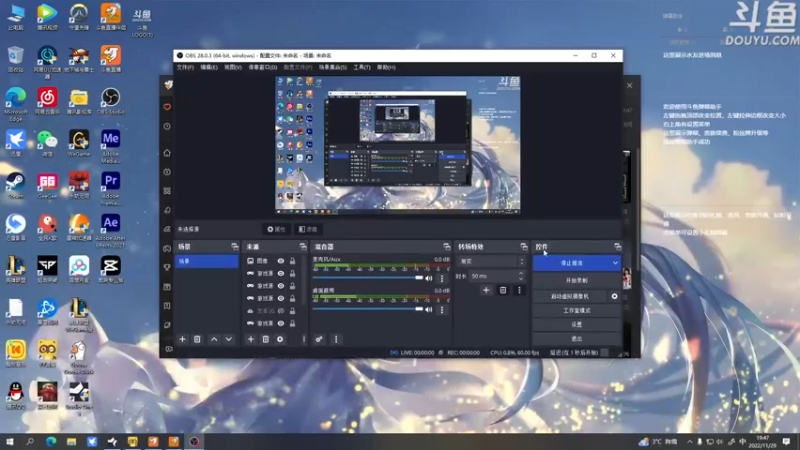Move the scene down with the arrow
This screenshot has height=450, width=800.
[x=229, y=339]
